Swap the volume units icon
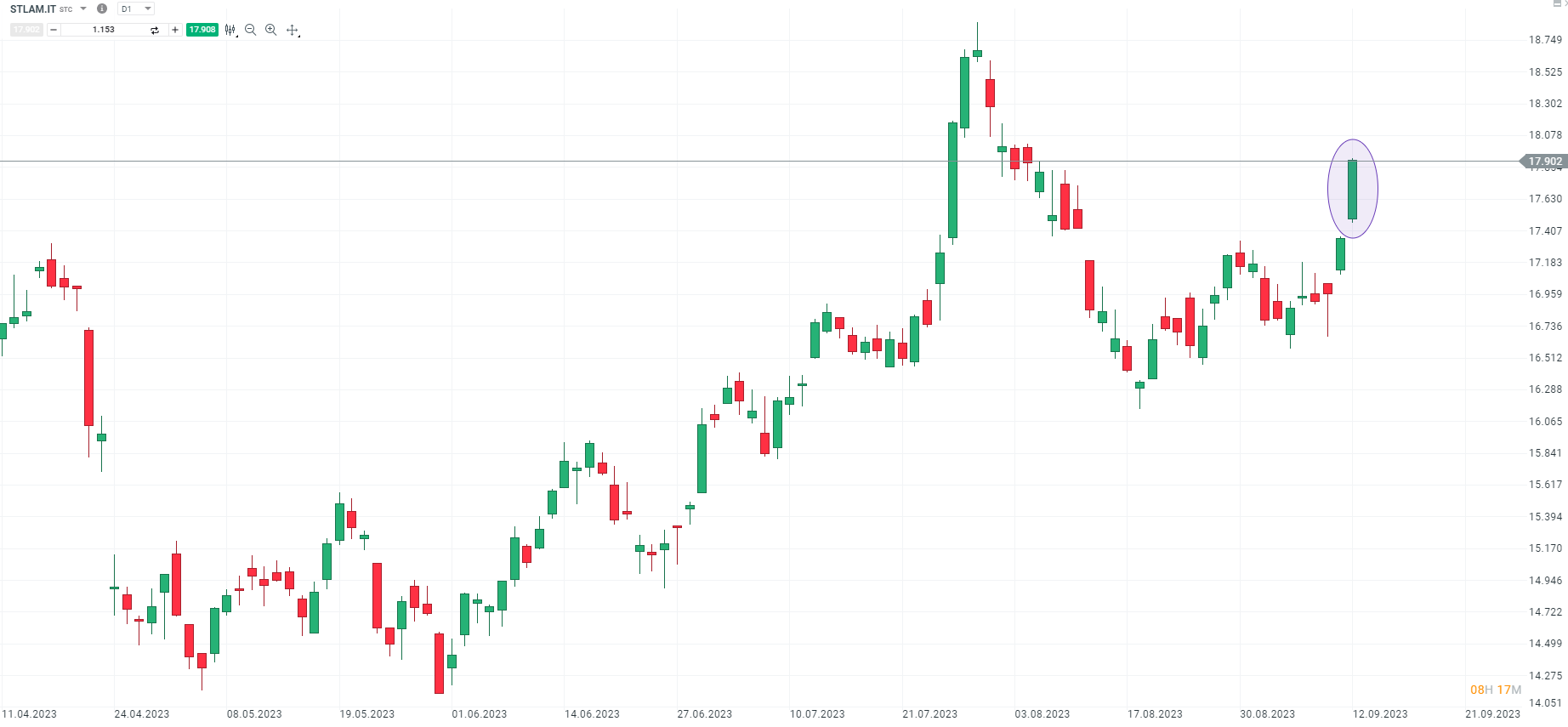The width and height of the screenshot is (1568, 727). click(x=155, y=30)
